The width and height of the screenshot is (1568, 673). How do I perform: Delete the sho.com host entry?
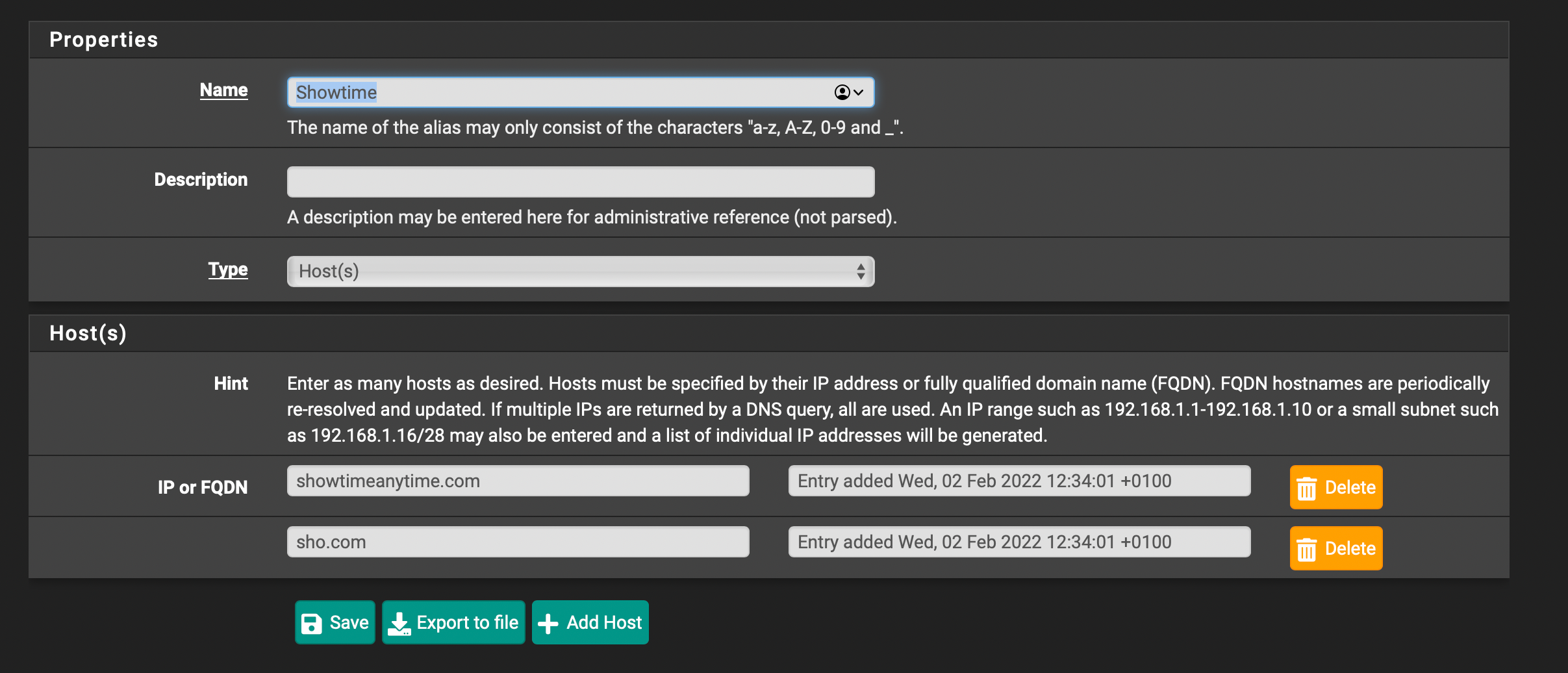coord(1335,548)
